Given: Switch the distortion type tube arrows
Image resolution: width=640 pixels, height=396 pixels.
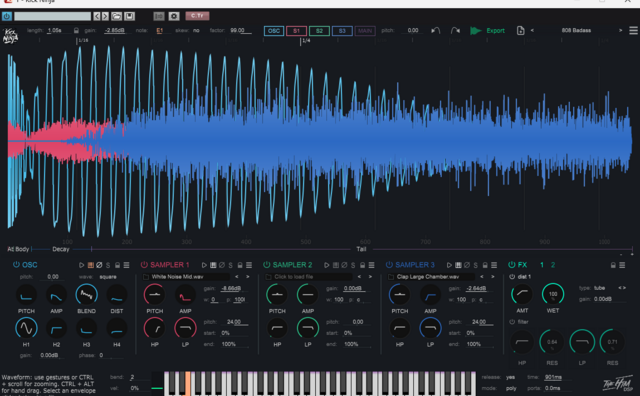Looking at the screenshot, I should (x=622, y=288).
